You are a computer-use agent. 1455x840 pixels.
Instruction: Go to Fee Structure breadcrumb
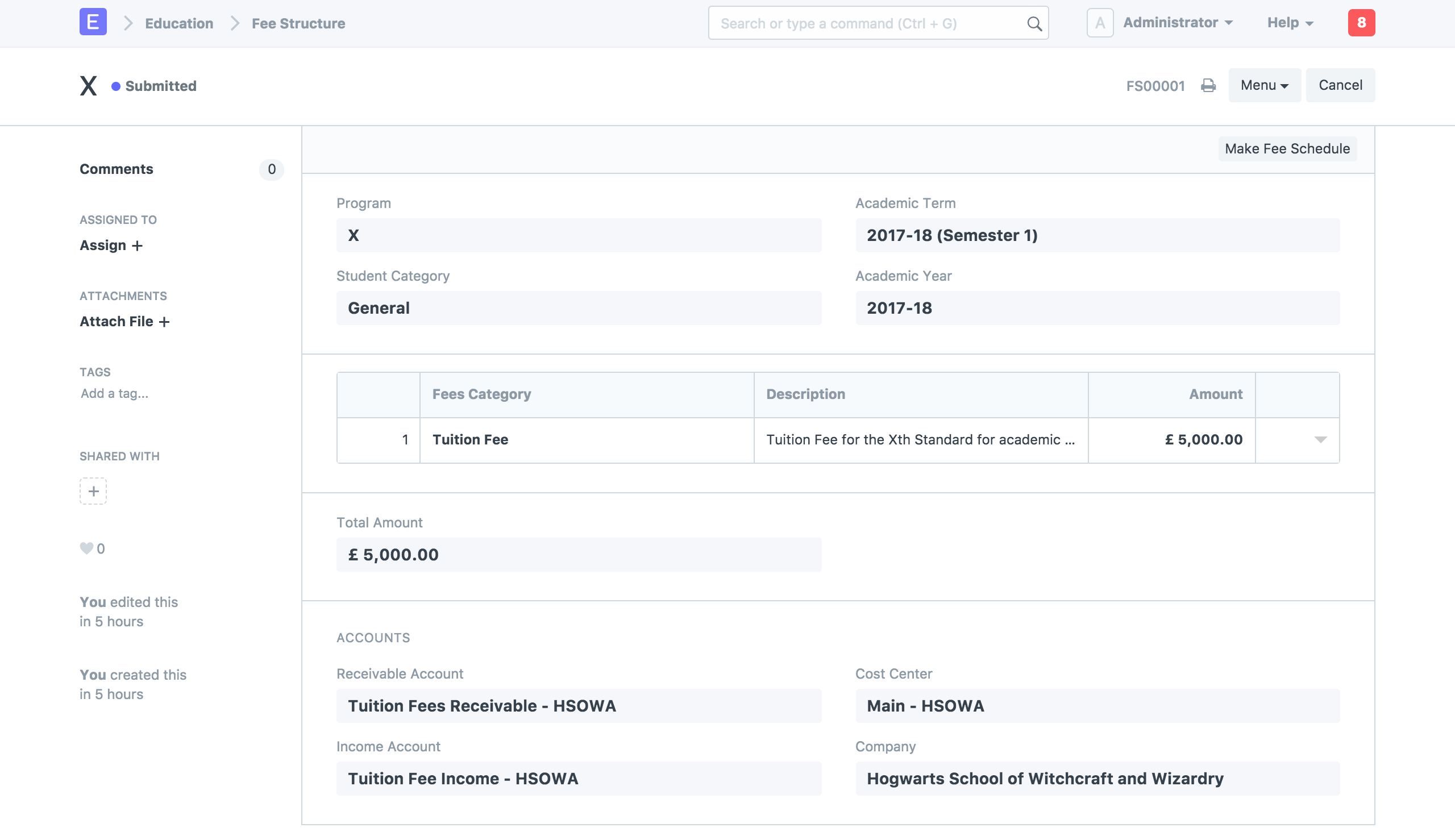[298, 24]
